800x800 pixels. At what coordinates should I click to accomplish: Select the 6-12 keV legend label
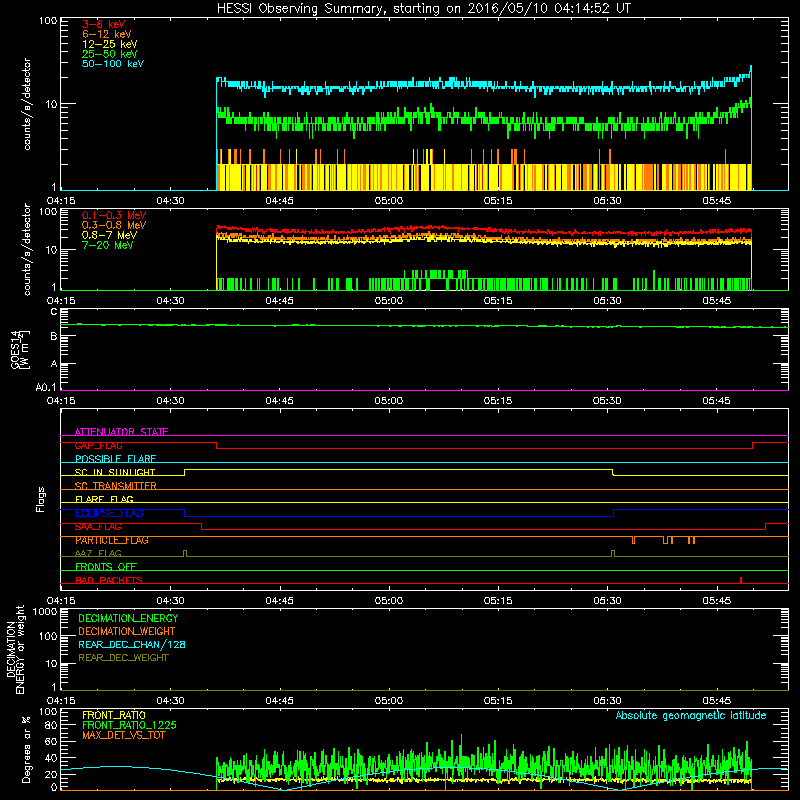pyautogui.click(x=107, y=34)
